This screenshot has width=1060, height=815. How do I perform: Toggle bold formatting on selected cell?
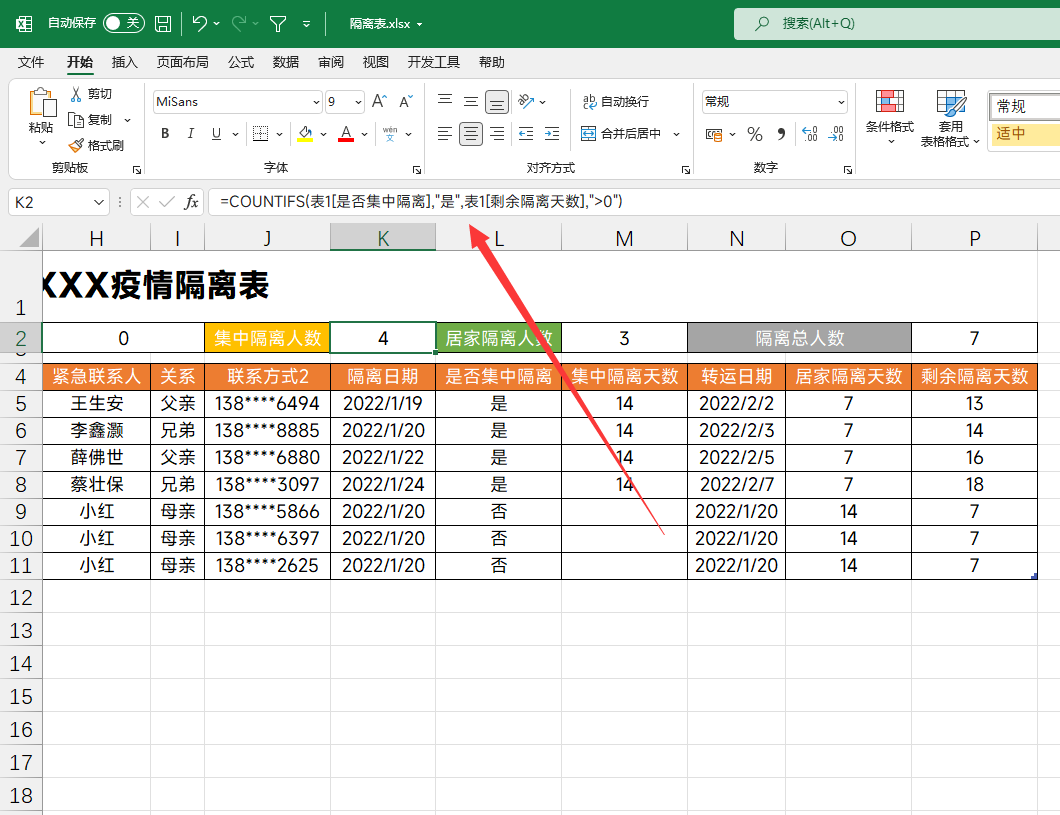164,133
